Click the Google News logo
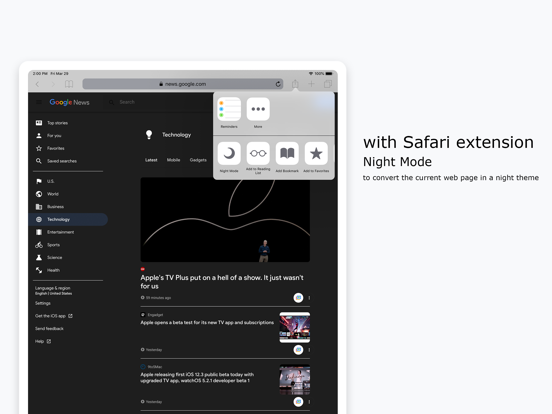The image size is (552, 414). 69,102
